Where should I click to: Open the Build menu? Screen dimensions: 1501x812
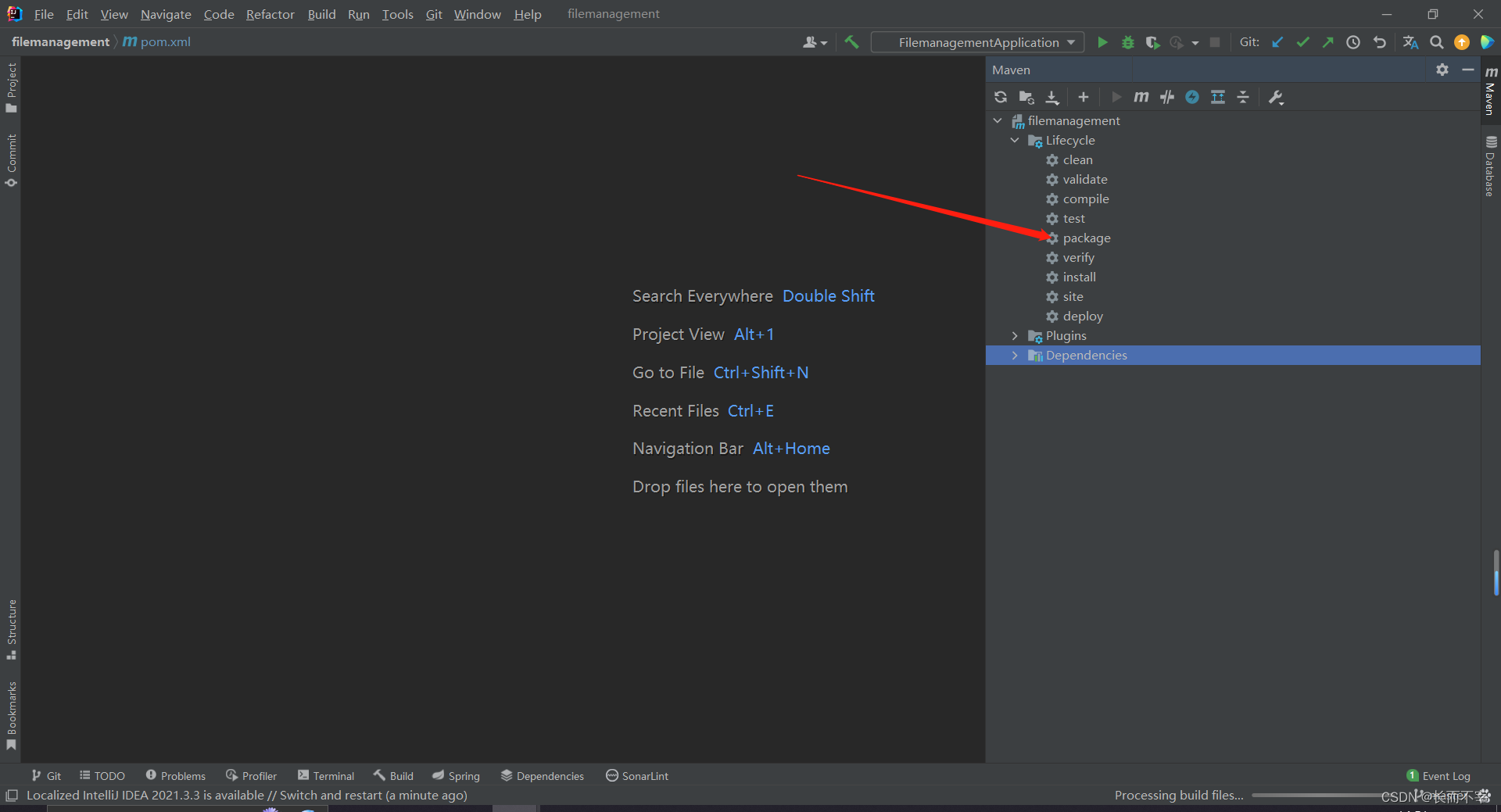(x=321, y=14)
